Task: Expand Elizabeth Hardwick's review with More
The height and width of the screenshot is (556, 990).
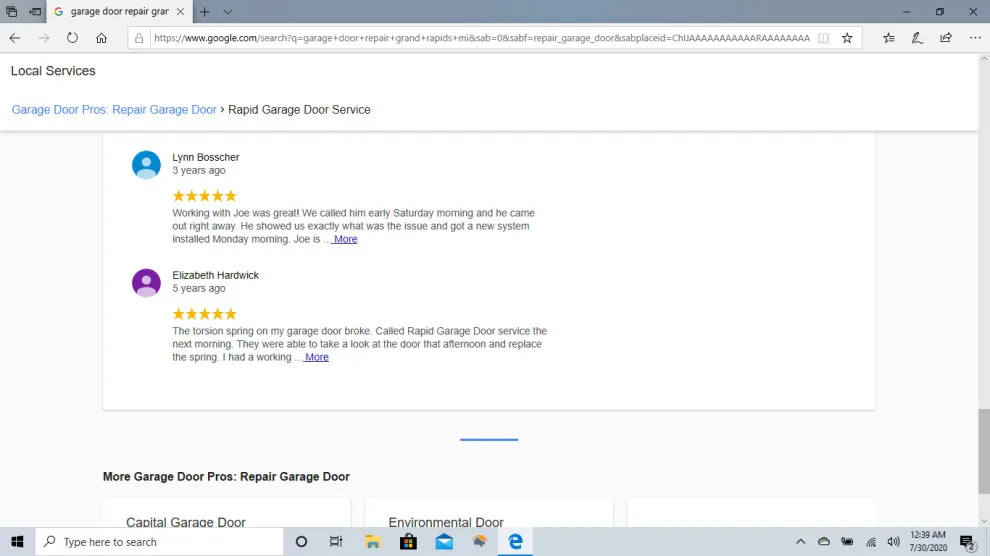Action: [316, 357]
